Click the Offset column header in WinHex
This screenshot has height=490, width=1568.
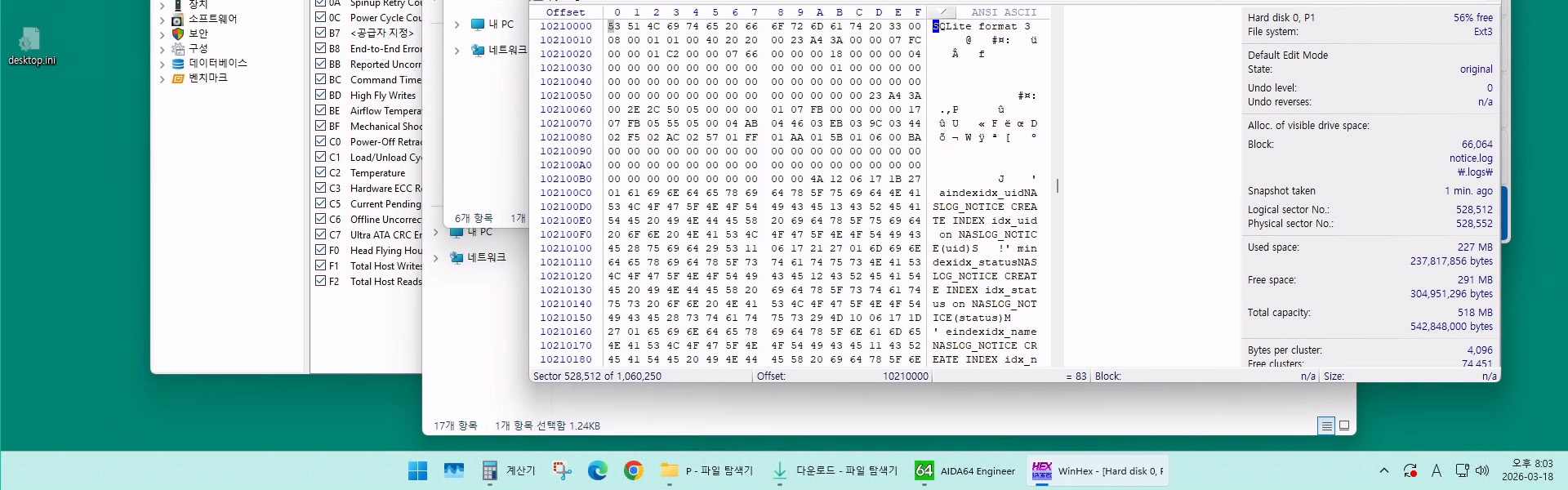(566, 12)
